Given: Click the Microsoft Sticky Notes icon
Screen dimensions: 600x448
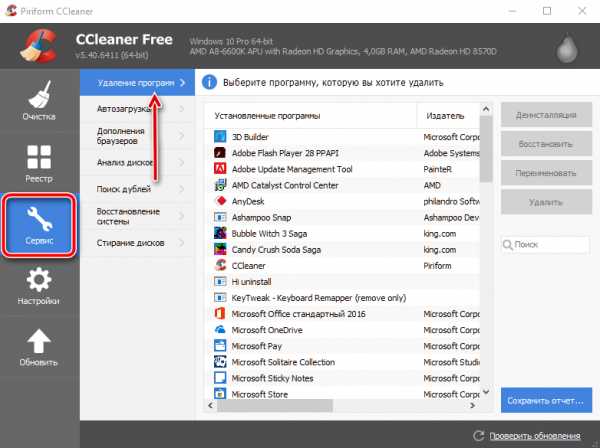Looking at the screenshot, I should (x=220, y=378).
